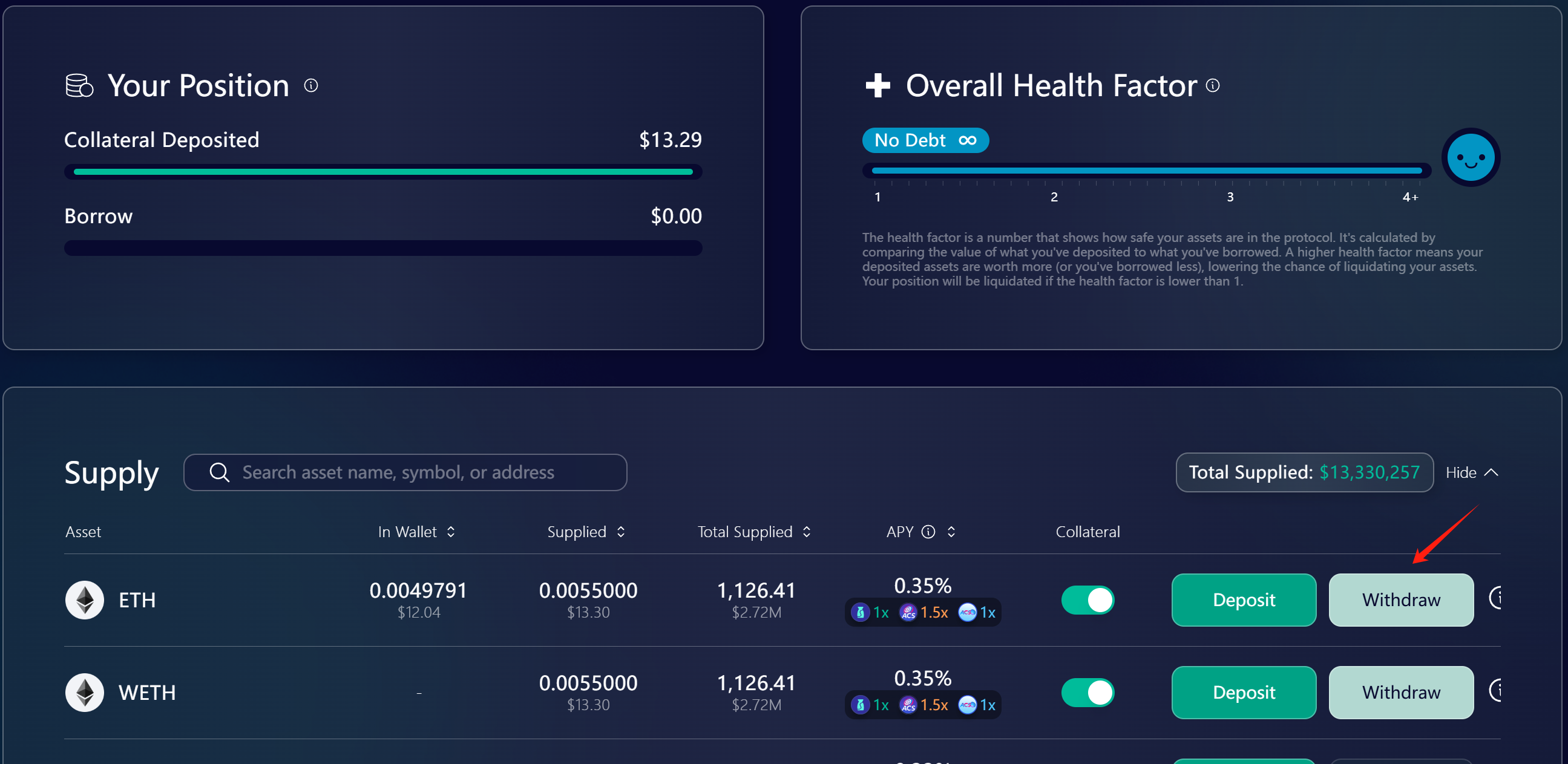Sort by Supplied column

click(x=621, y=532)
